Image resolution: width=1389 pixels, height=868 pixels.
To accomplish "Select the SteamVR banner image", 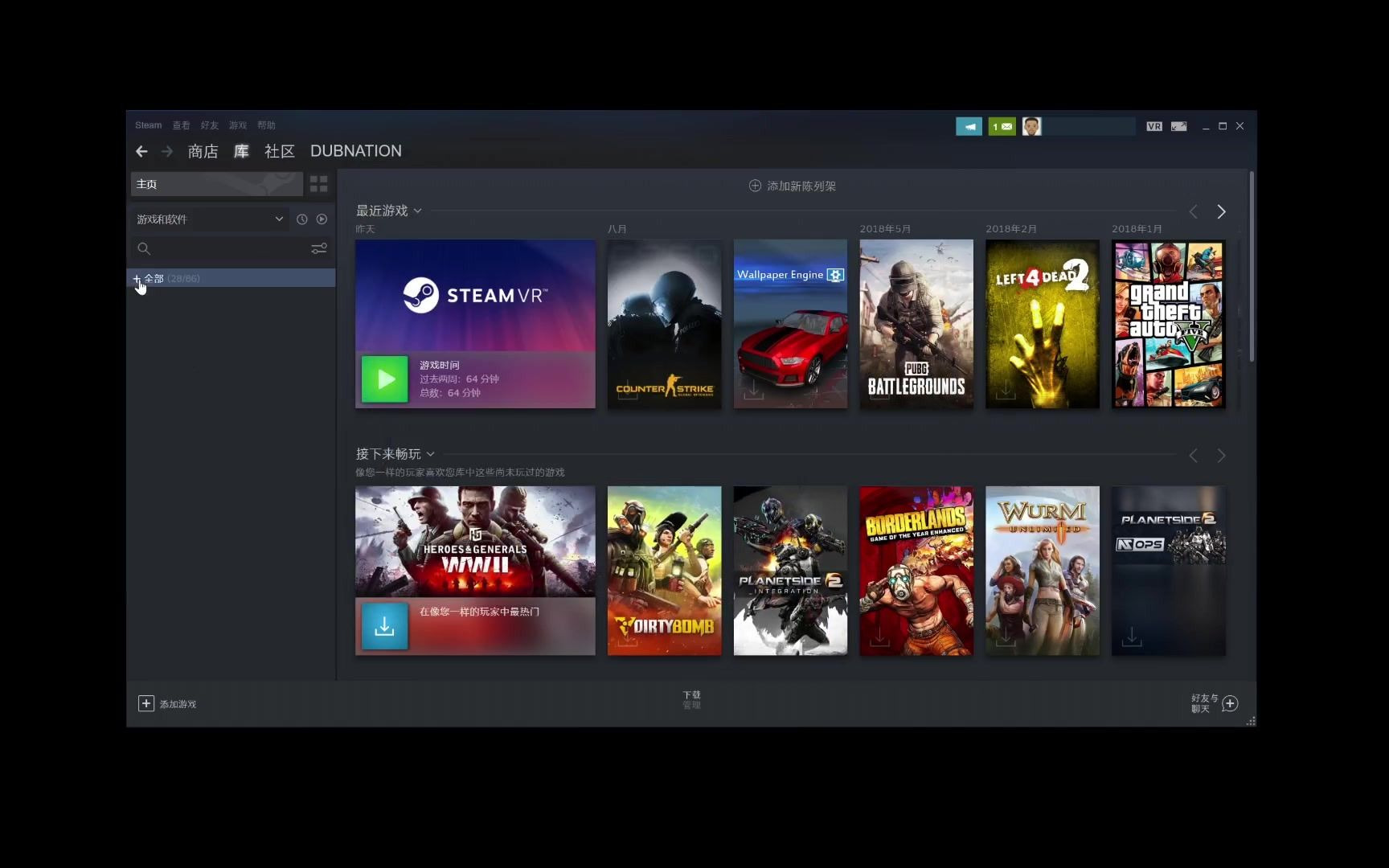I will (476, 295).
